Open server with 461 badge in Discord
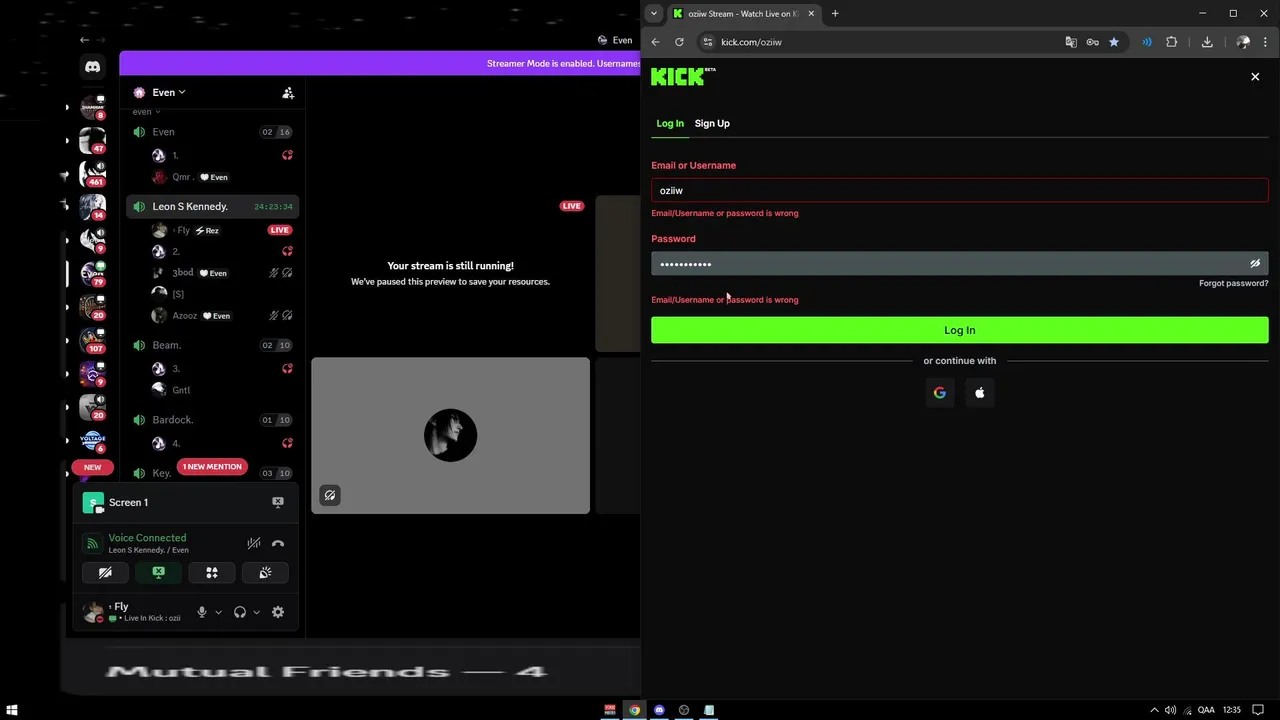 pos(93,173)
